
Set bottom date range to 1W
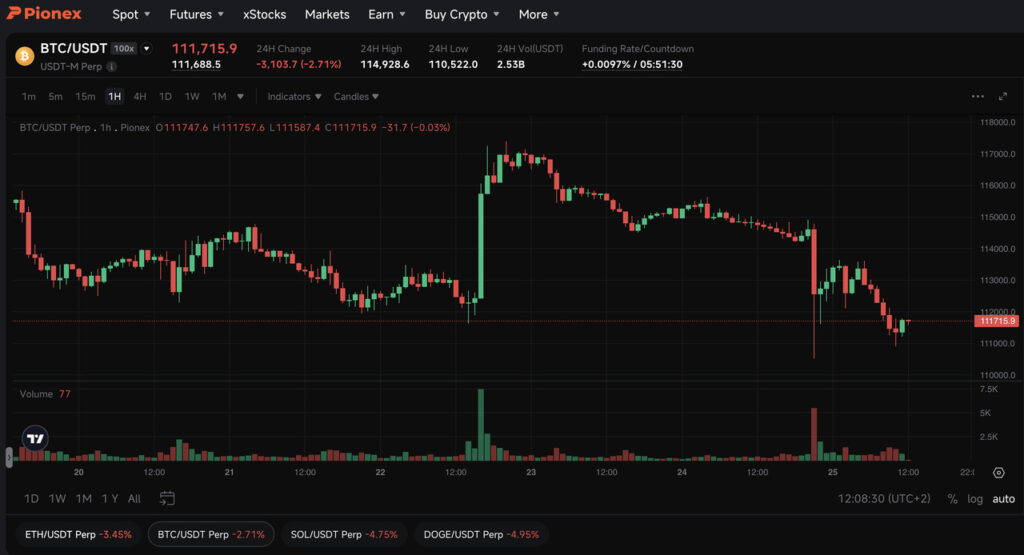click(x=57, y=499)
